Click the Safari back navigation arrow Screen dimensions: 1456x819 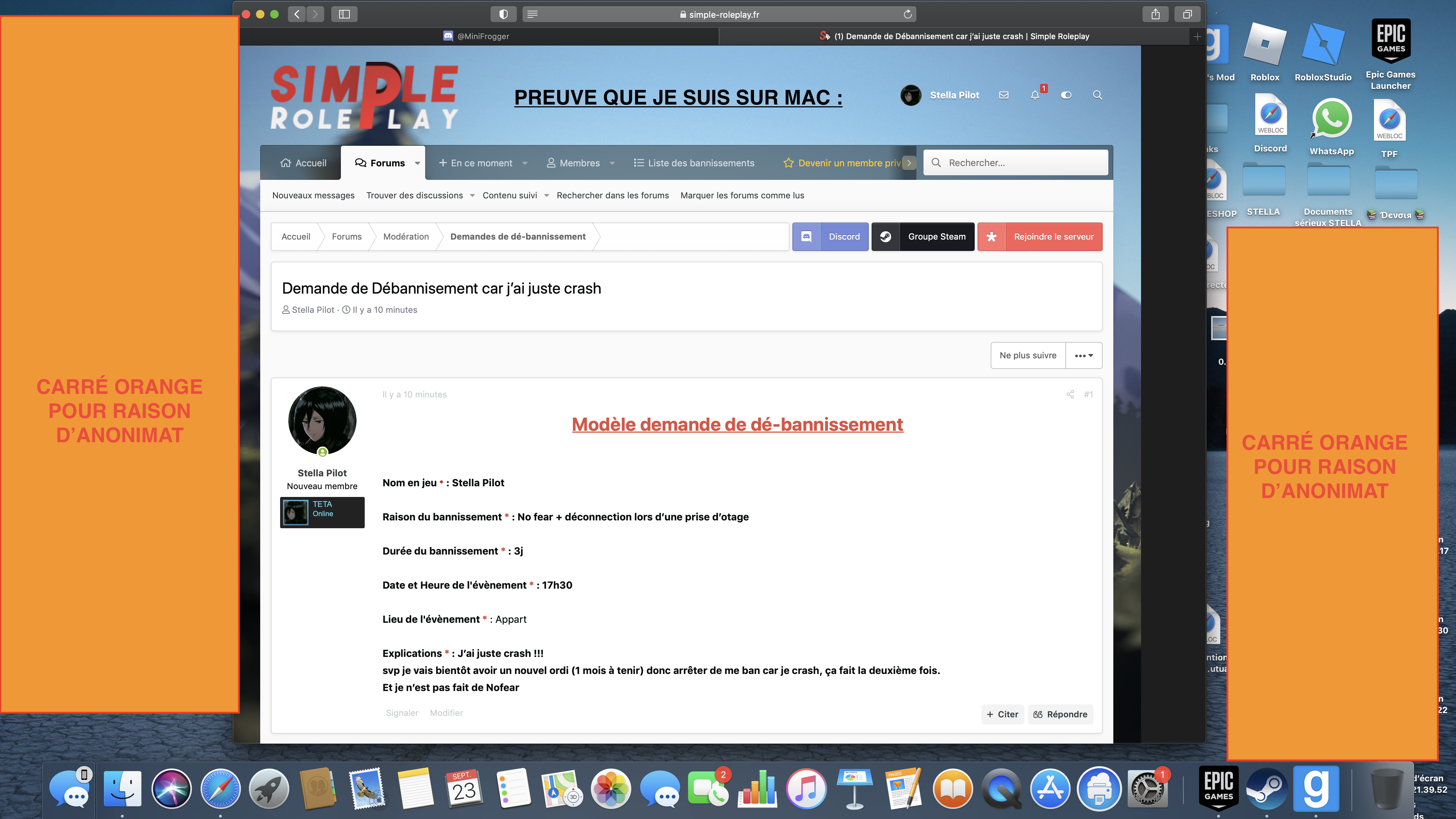(297, 14)
